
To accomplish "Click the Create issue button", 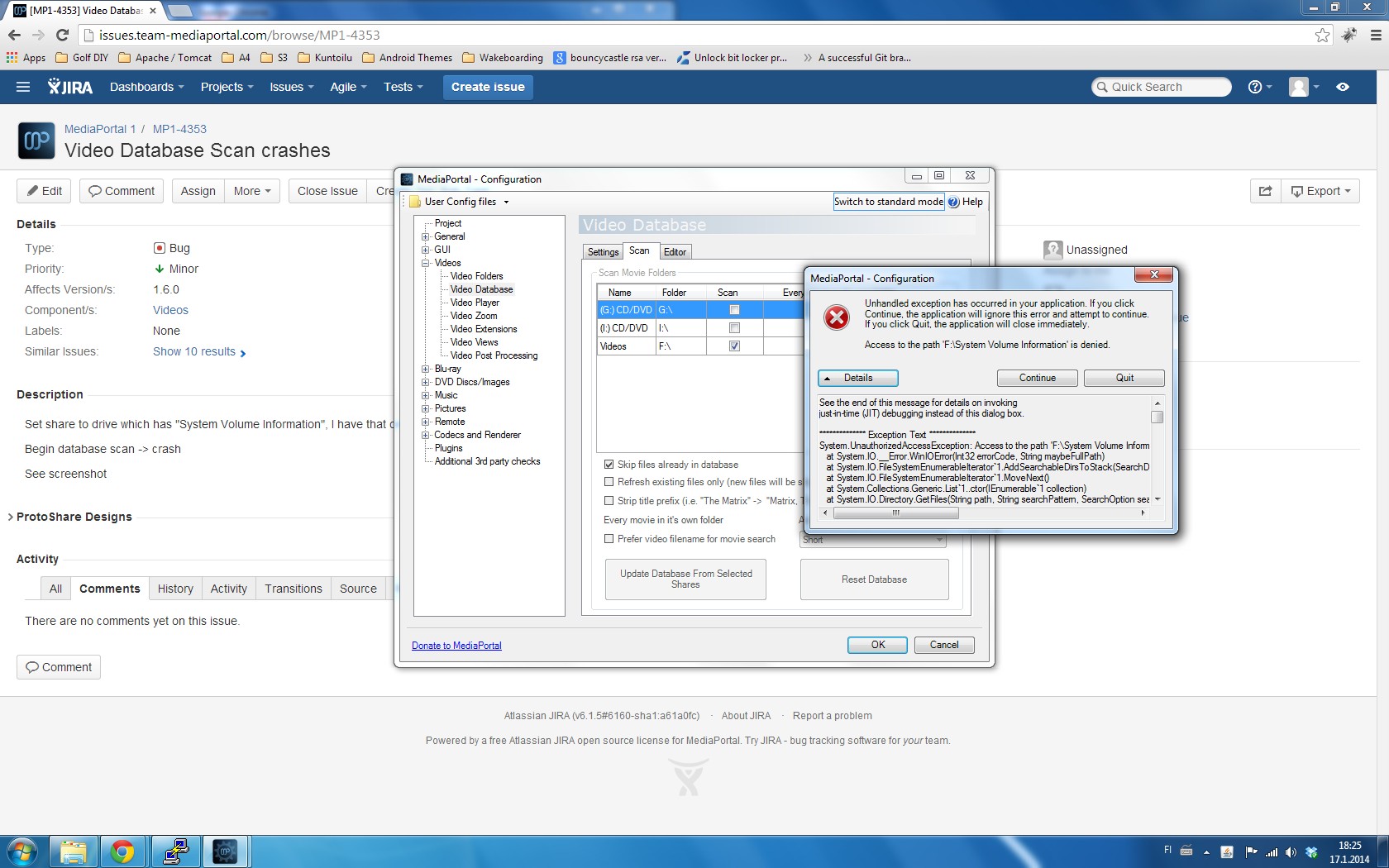I will click(x=488, y=87).
